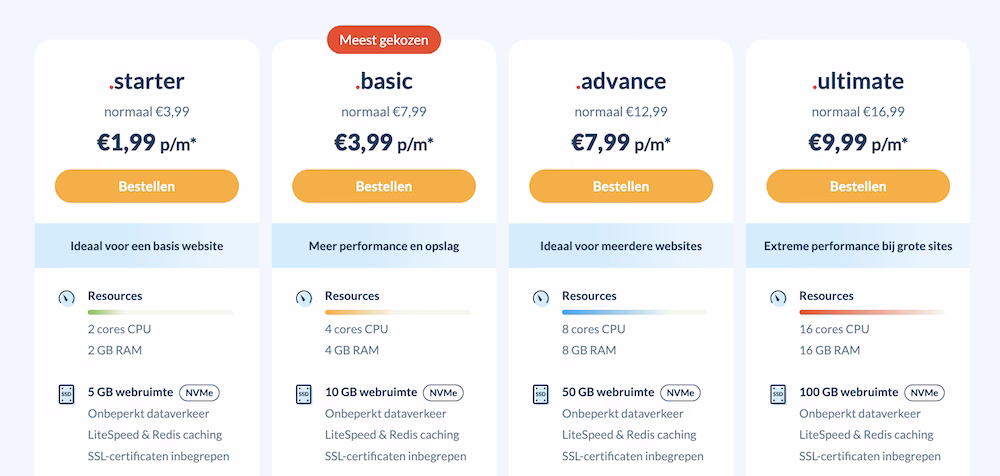Click the NVMe badge next to 100 GB webruimte
Viewport: 1000px width, 476px height.
(925, 392)
